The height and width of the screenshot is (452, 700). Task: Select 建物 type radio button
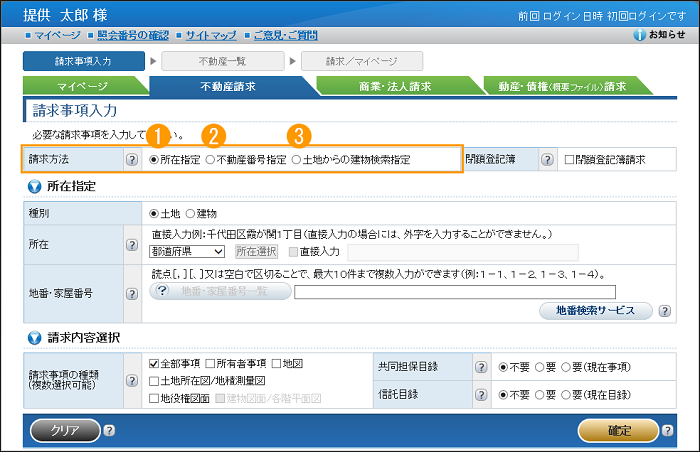point(191,214)
